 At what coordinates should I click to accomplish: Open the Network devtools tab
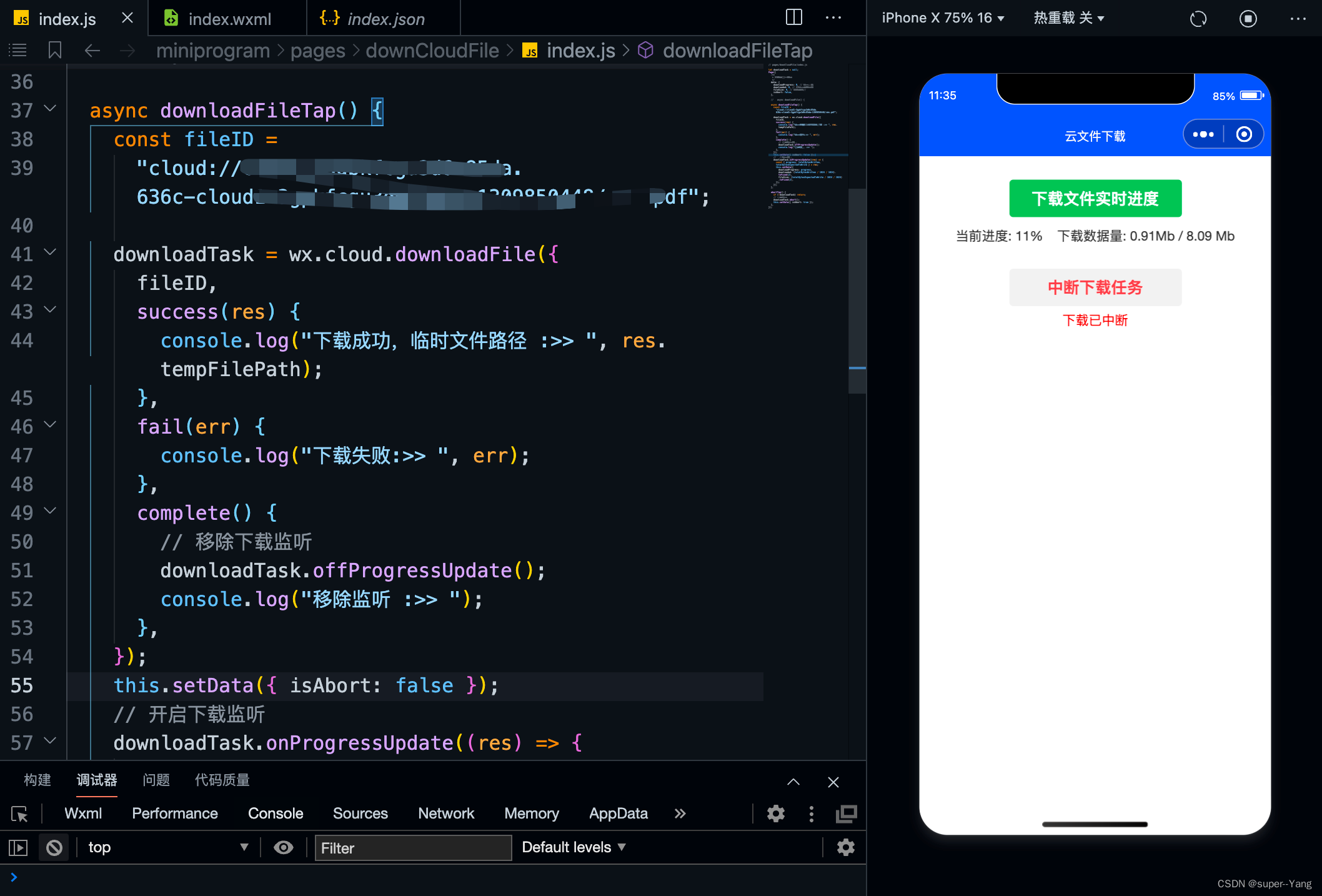[446, 813]
